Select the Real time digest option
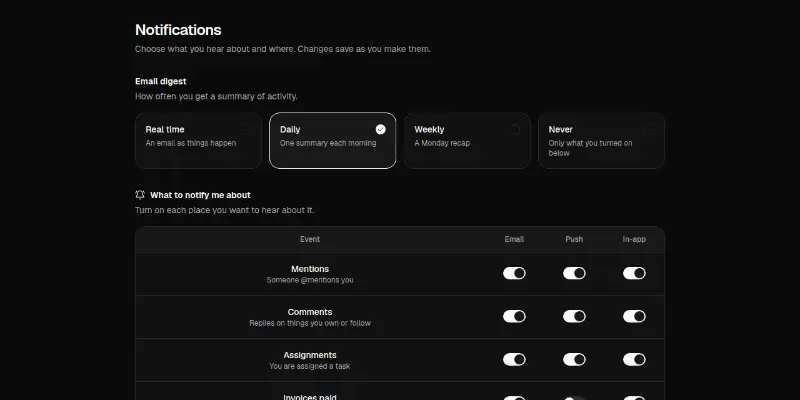Viewport: 800px width, 400px height. pyautogui.click(x=198, y=140)
